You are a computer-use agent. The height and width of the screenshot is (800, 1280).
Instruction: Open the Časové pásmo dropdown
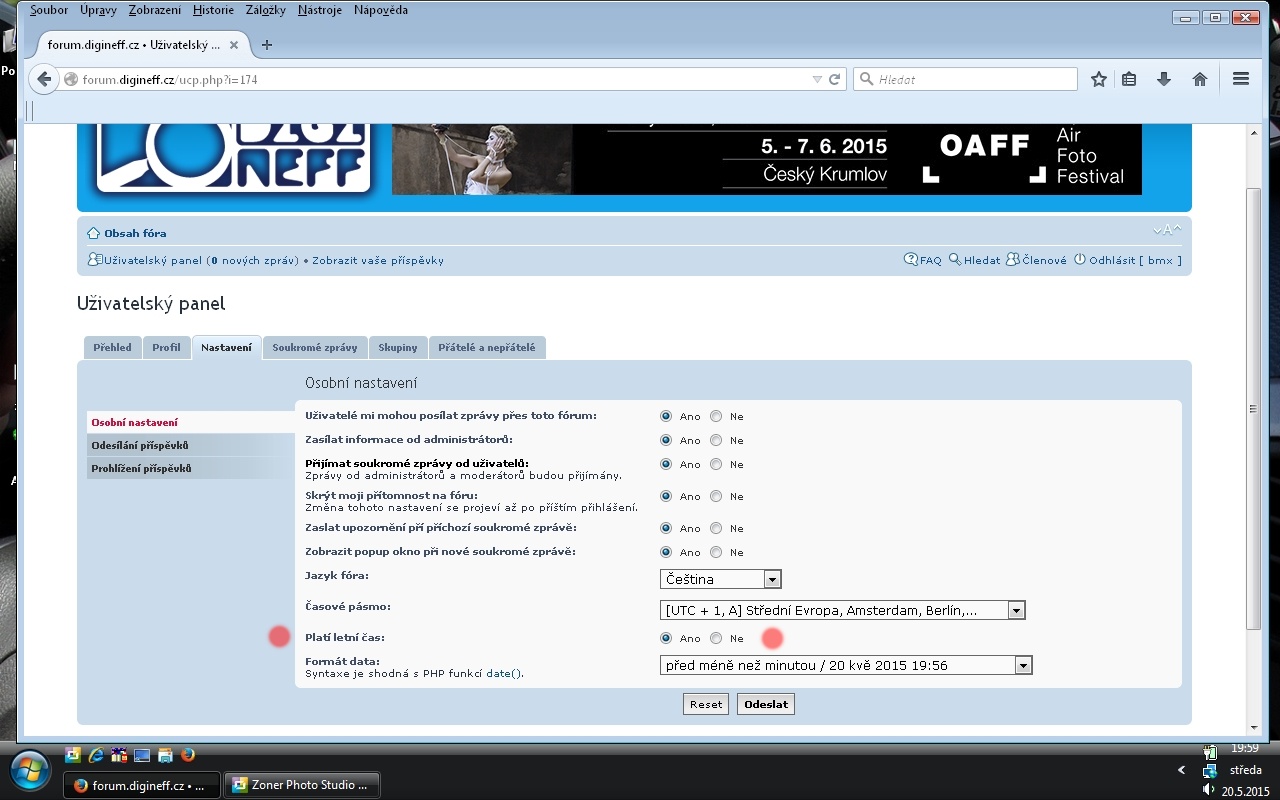[x=1016, y=611]
